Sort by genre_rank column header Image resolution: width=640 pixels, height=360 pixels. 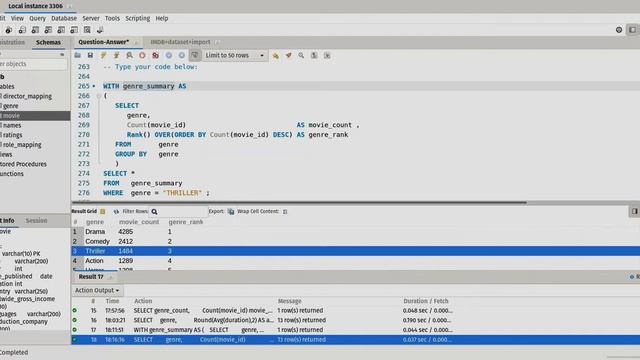click(186, 222)
